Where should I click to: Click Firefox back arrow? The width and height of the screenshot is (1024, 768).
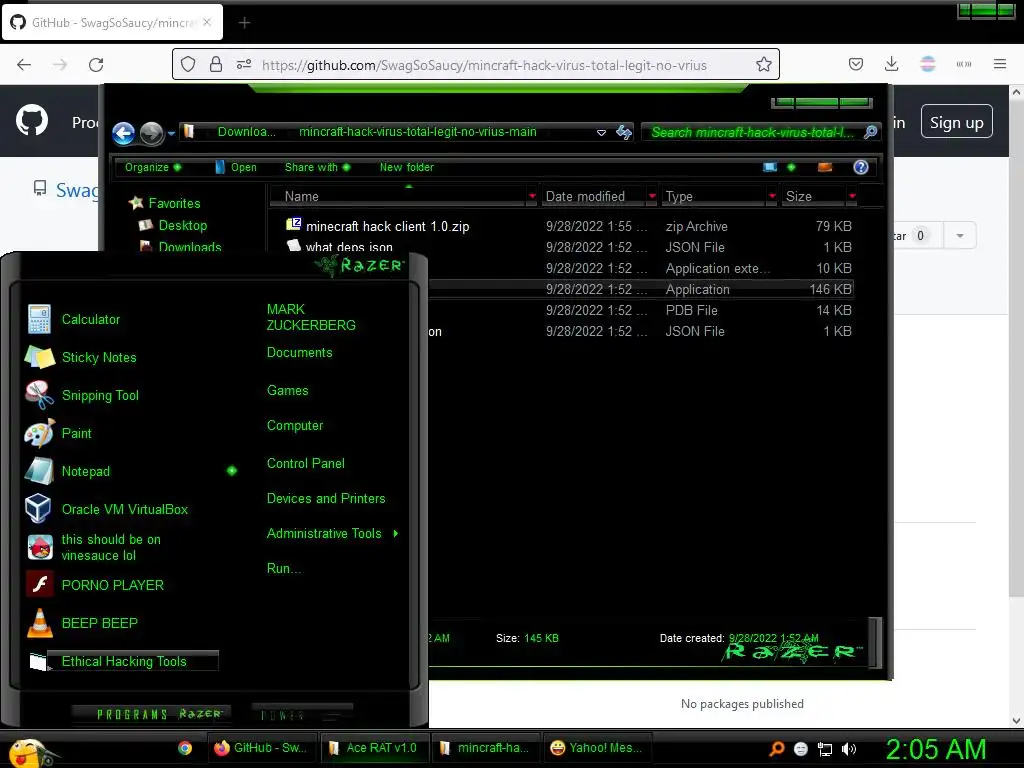click(x=24, y=65)
